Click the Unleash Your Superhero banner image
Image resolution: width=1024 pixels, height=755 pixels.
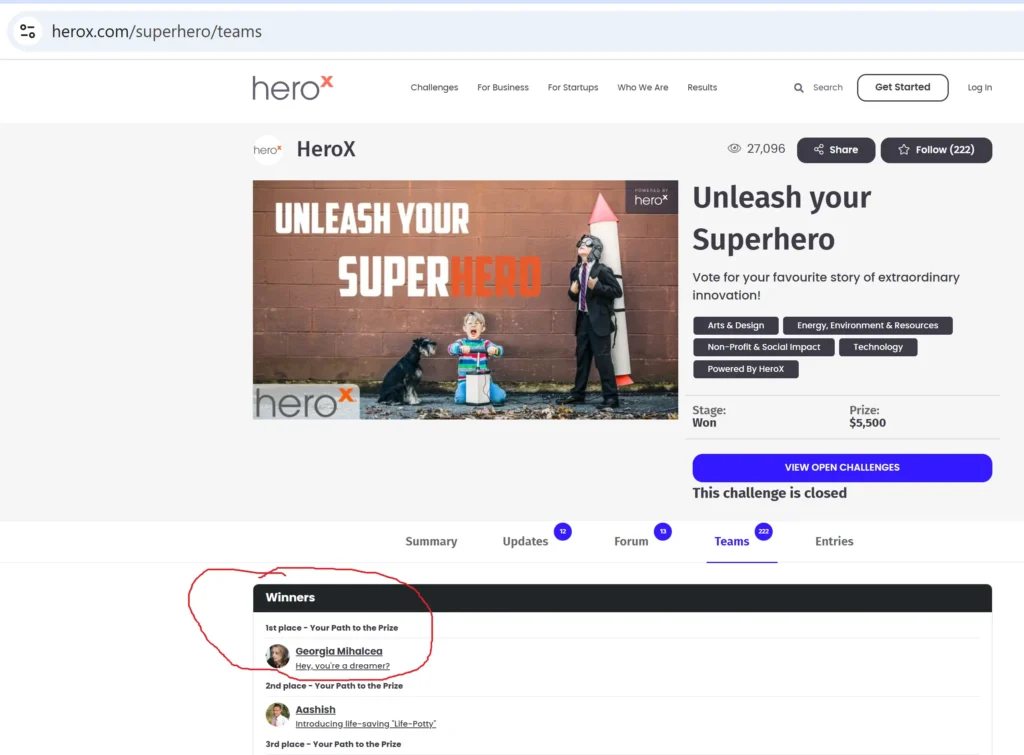tap(465, 300)
